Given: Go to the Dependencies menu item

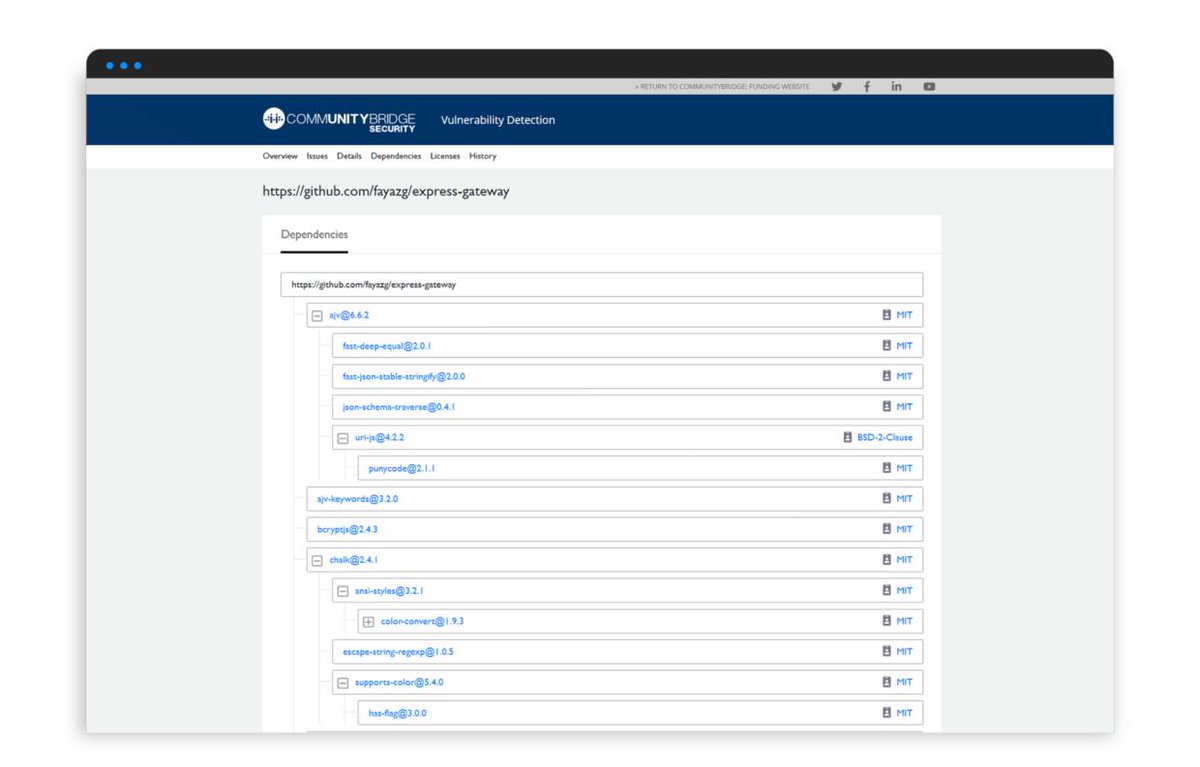Looking at the screenshot, I should pos(396,156).
